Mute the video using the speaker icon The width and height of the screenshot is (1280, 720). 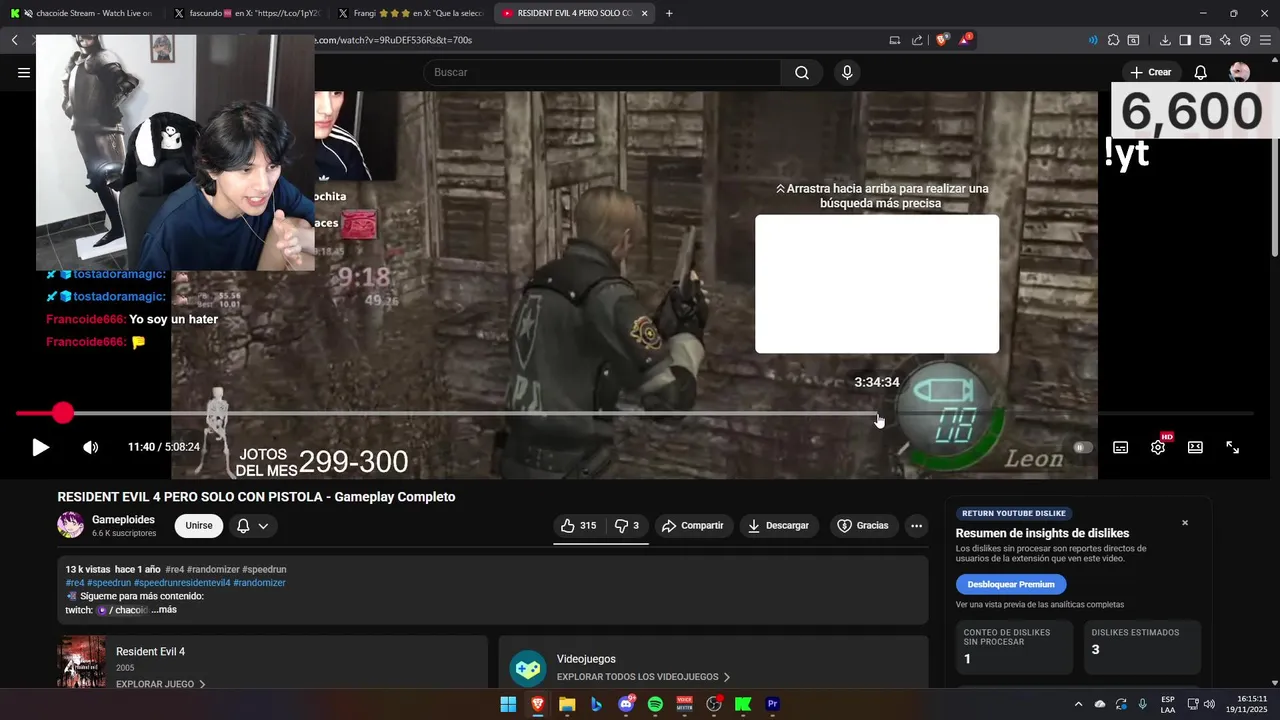click(x=90, y=447)
